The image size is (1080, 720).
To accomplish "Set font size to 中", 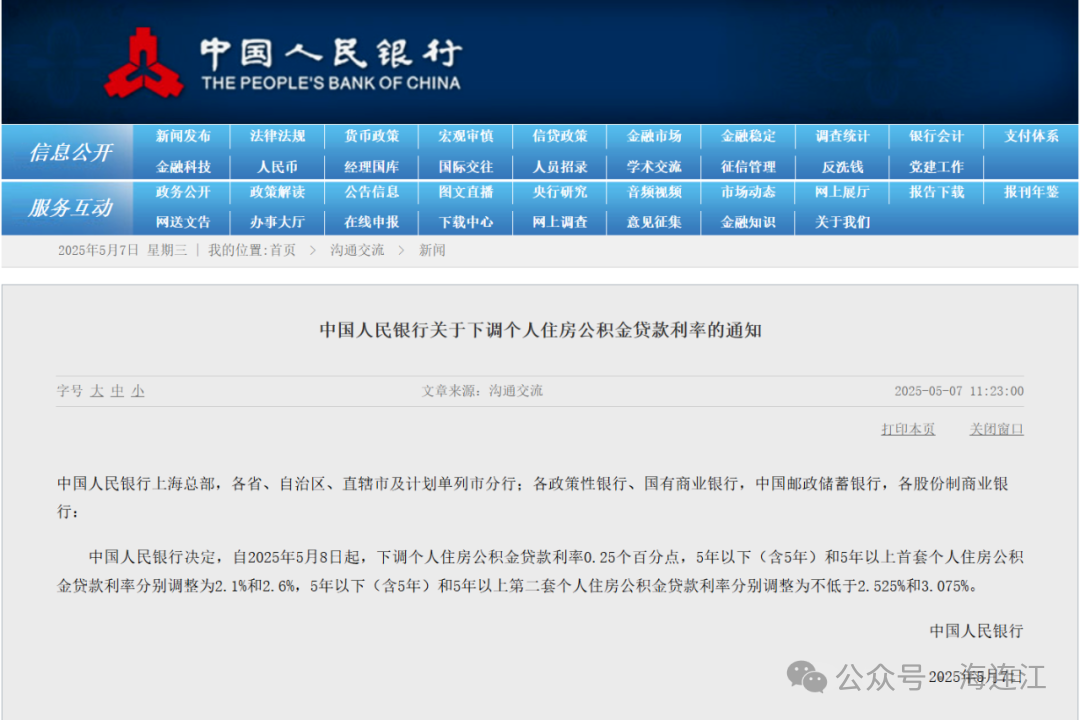I will [x=117, y=392].
